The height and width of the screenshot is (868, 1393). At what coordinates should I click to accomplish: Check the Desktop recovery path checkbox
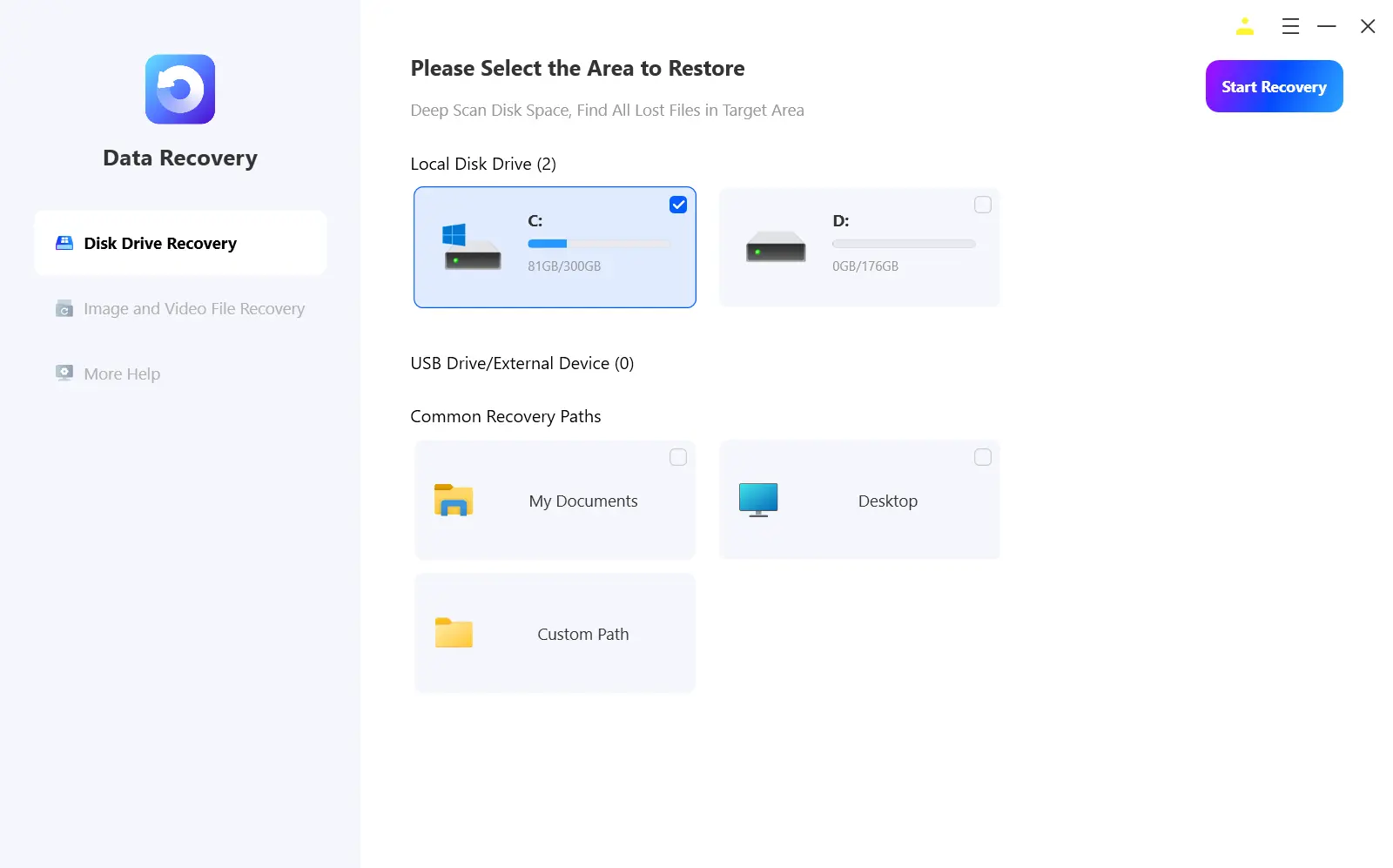pyautogui.click(x=983, y=457)
